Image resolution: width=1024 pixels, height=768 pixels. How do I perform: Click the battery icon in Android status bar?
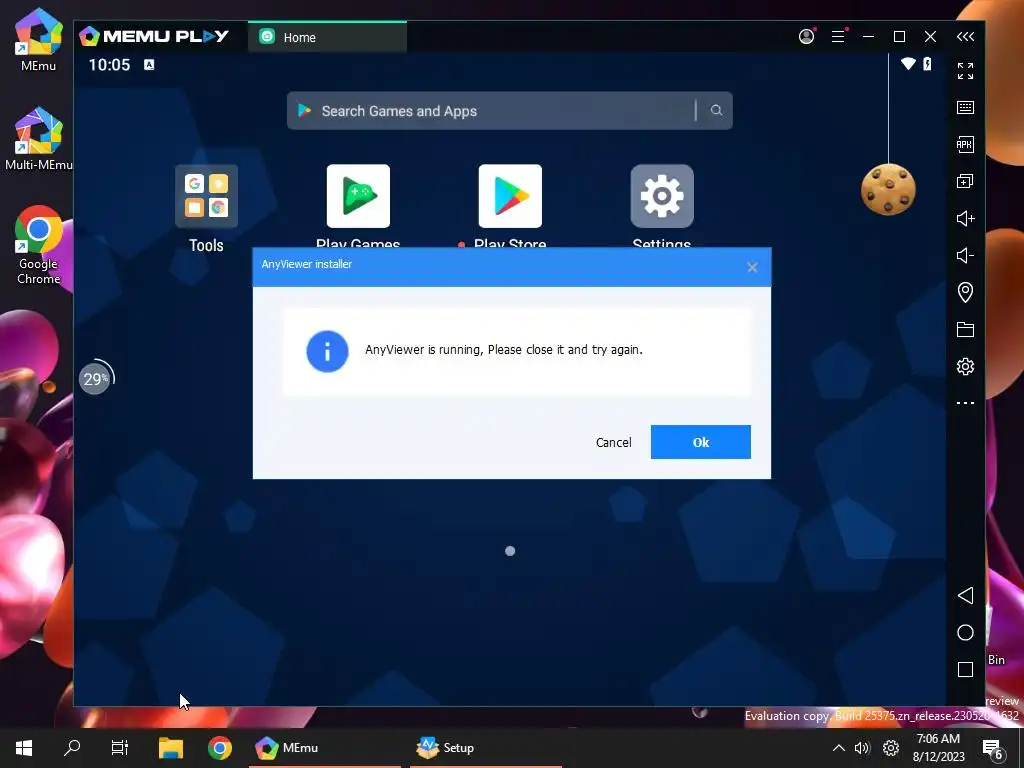pyautogui.click(x=927, y=64)
